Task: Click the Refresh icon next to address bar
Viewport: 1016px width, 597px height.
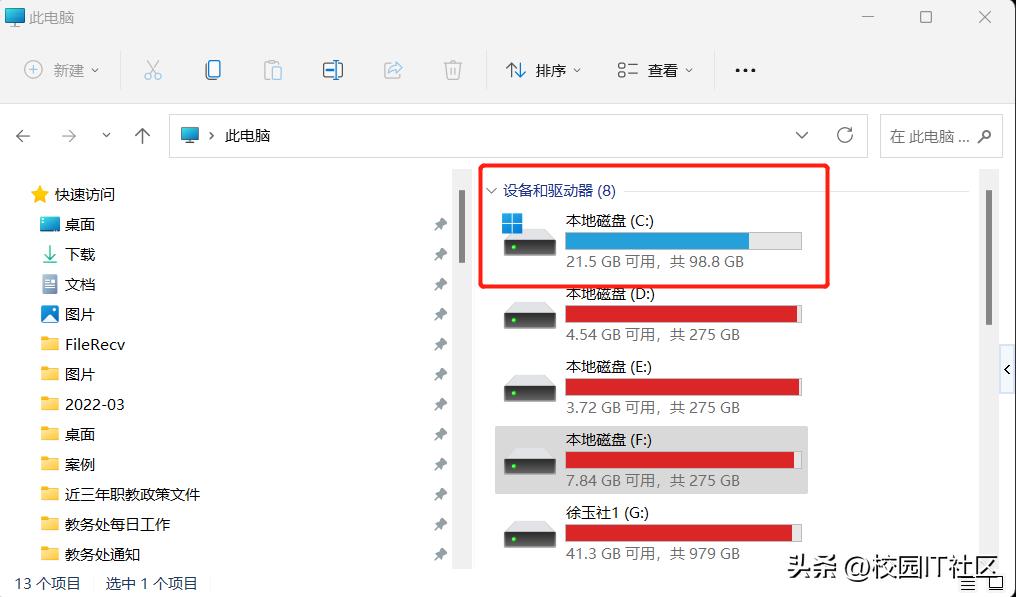Action: pos(844,134)
